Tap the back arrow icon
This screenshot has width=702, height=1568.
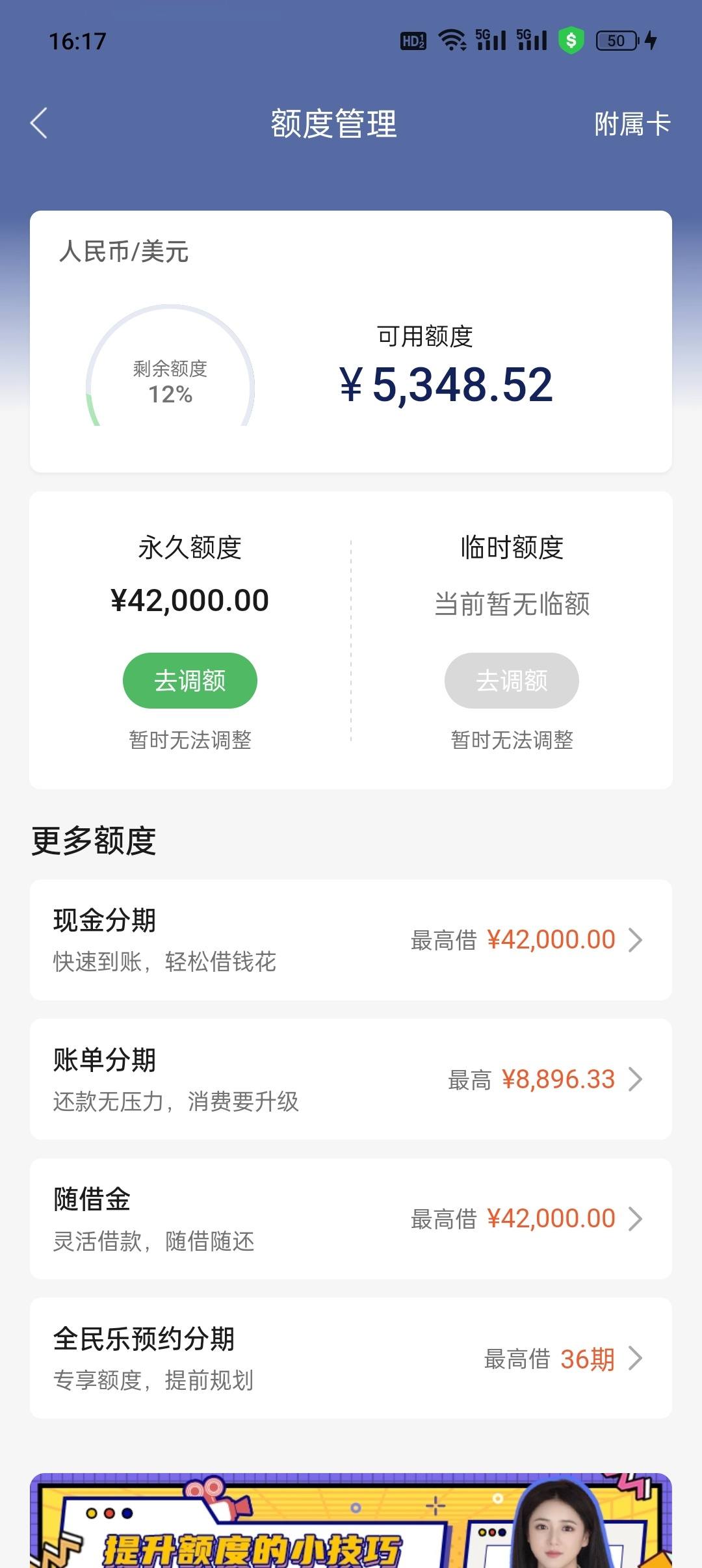39,124
